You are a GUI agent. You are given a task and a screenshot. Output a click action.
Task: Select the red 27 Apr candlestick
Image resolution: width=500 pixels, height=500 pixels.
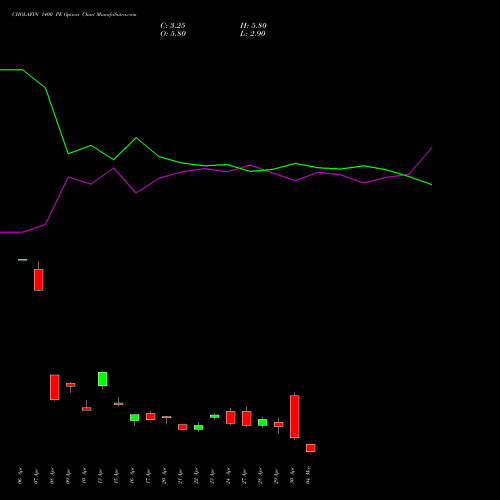coord(247,418)
